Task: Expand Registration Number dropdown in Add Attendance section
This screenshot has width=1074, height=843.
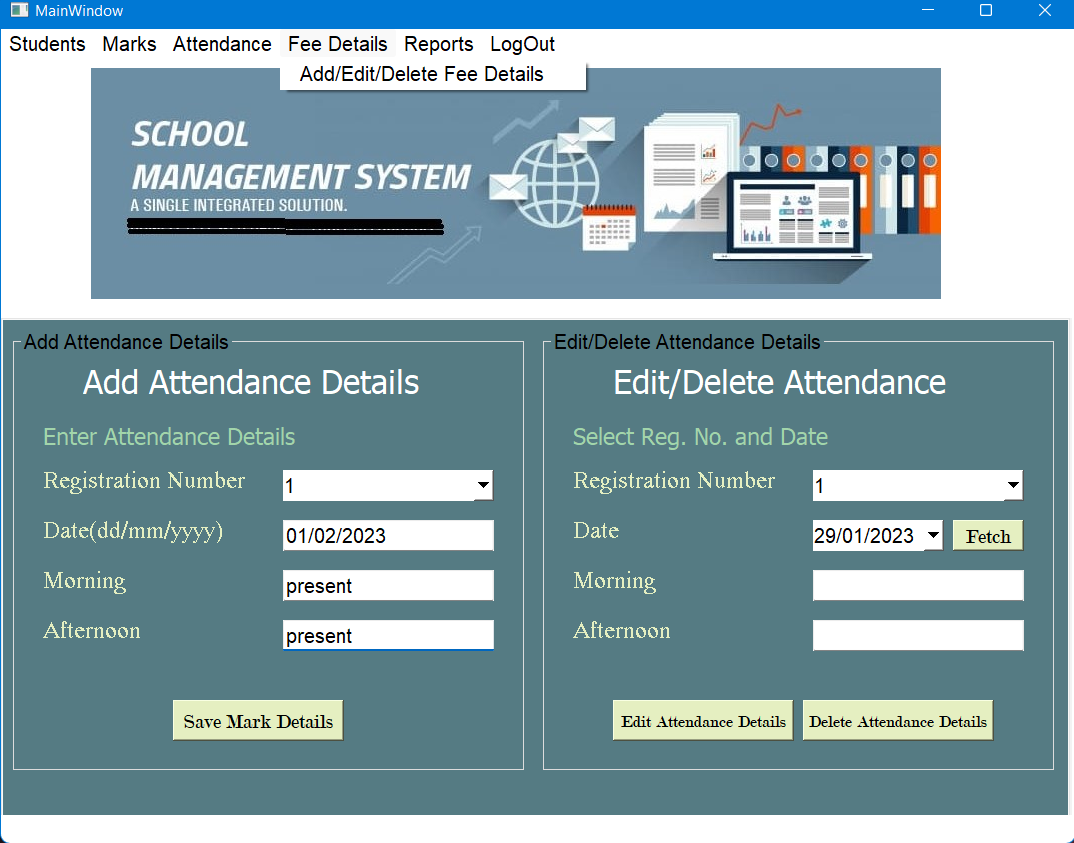Action: pyautogui.click(x=484, y=485)
